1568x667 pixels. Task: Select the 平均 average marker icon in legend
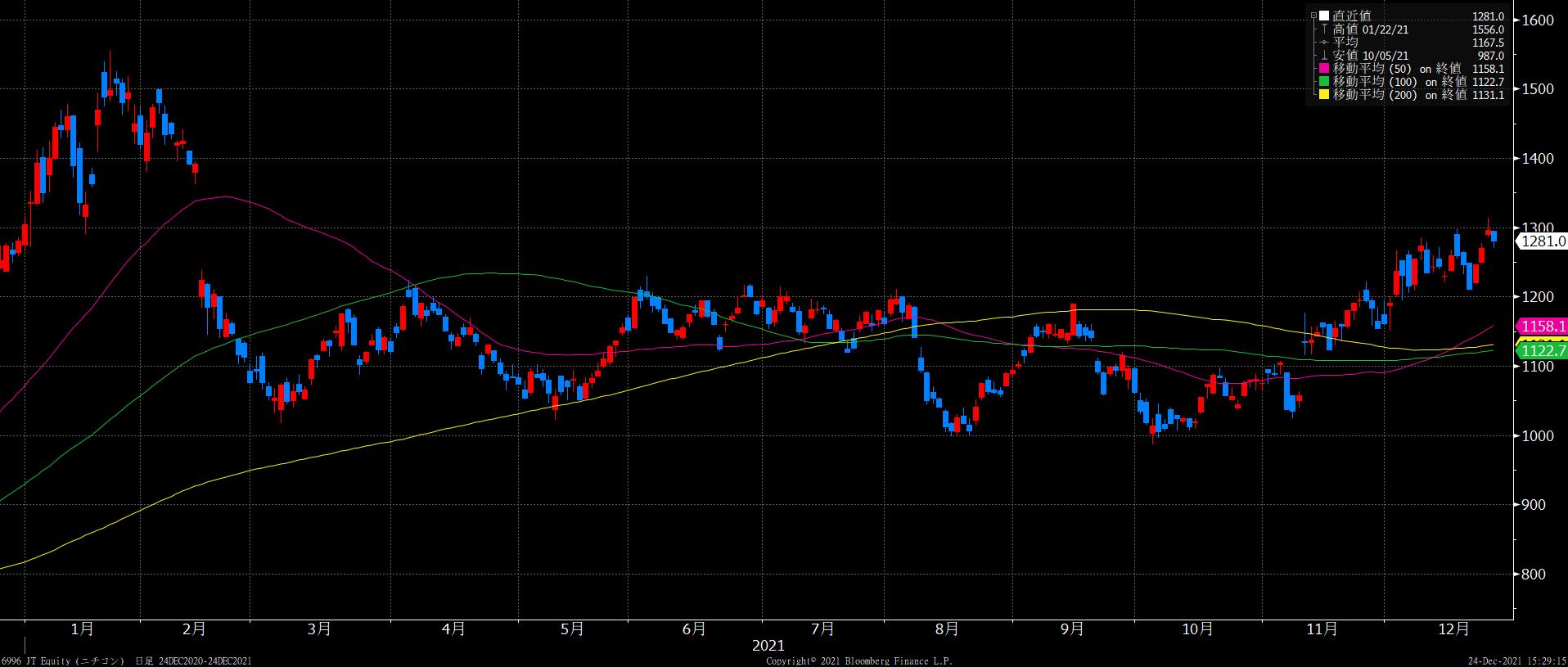[x=1326, y=43]
